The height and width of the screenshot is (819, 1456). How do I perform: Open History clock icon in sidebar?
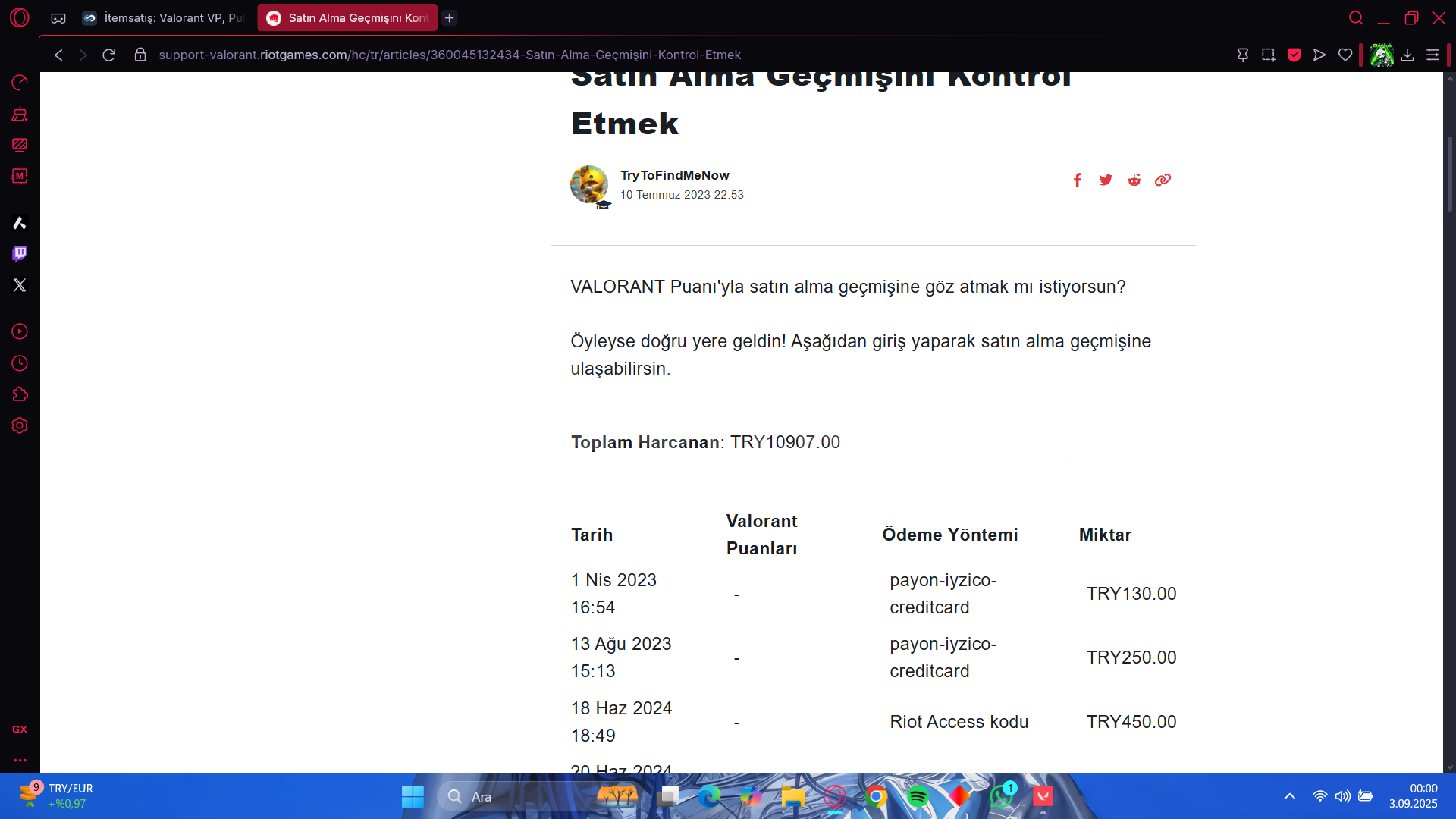click(x=20, y=363)
